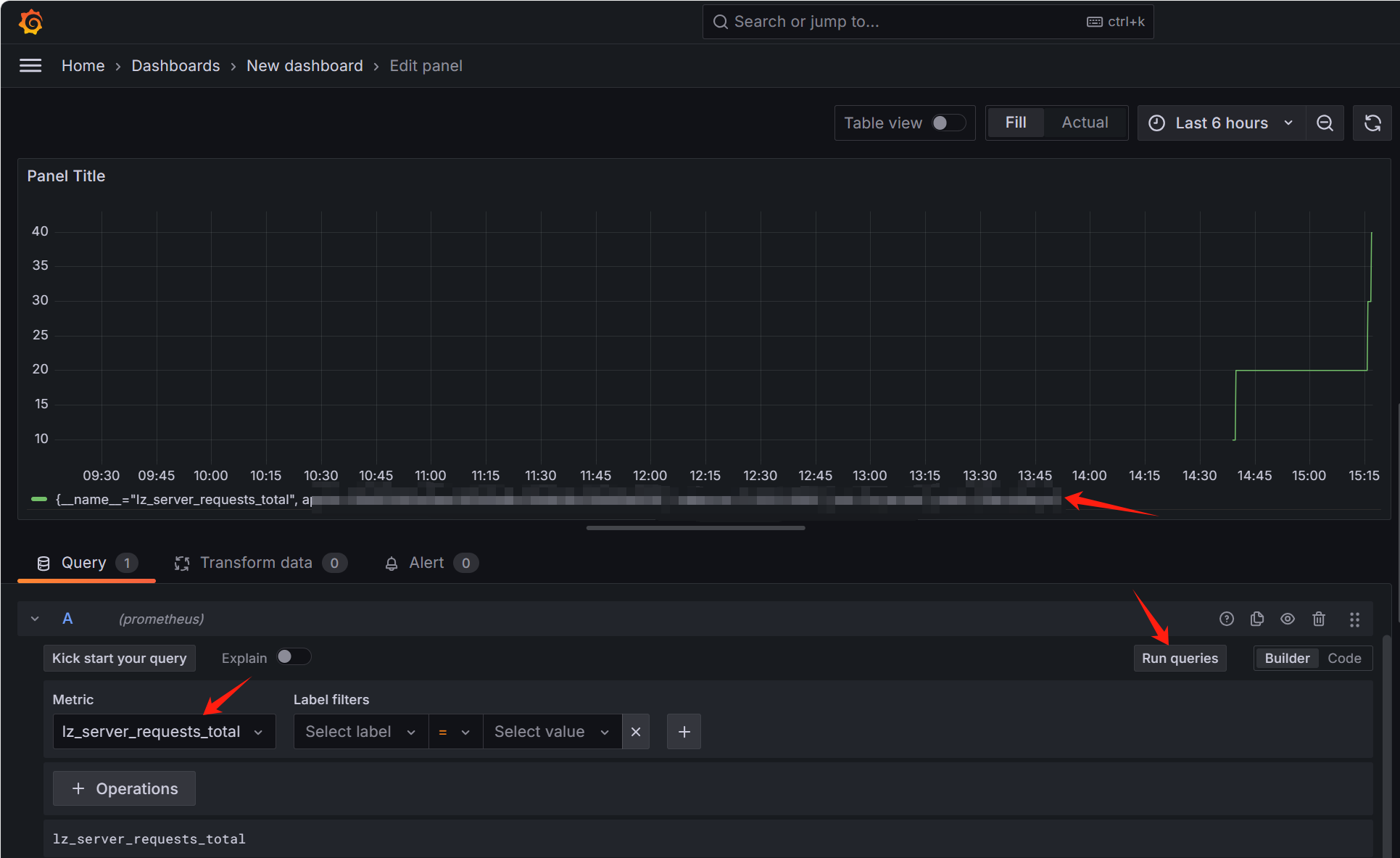The height and width of the screenshot is (858, 1400).
Task: Open query help question-mark icon
Action: (x=1227, y=619)
